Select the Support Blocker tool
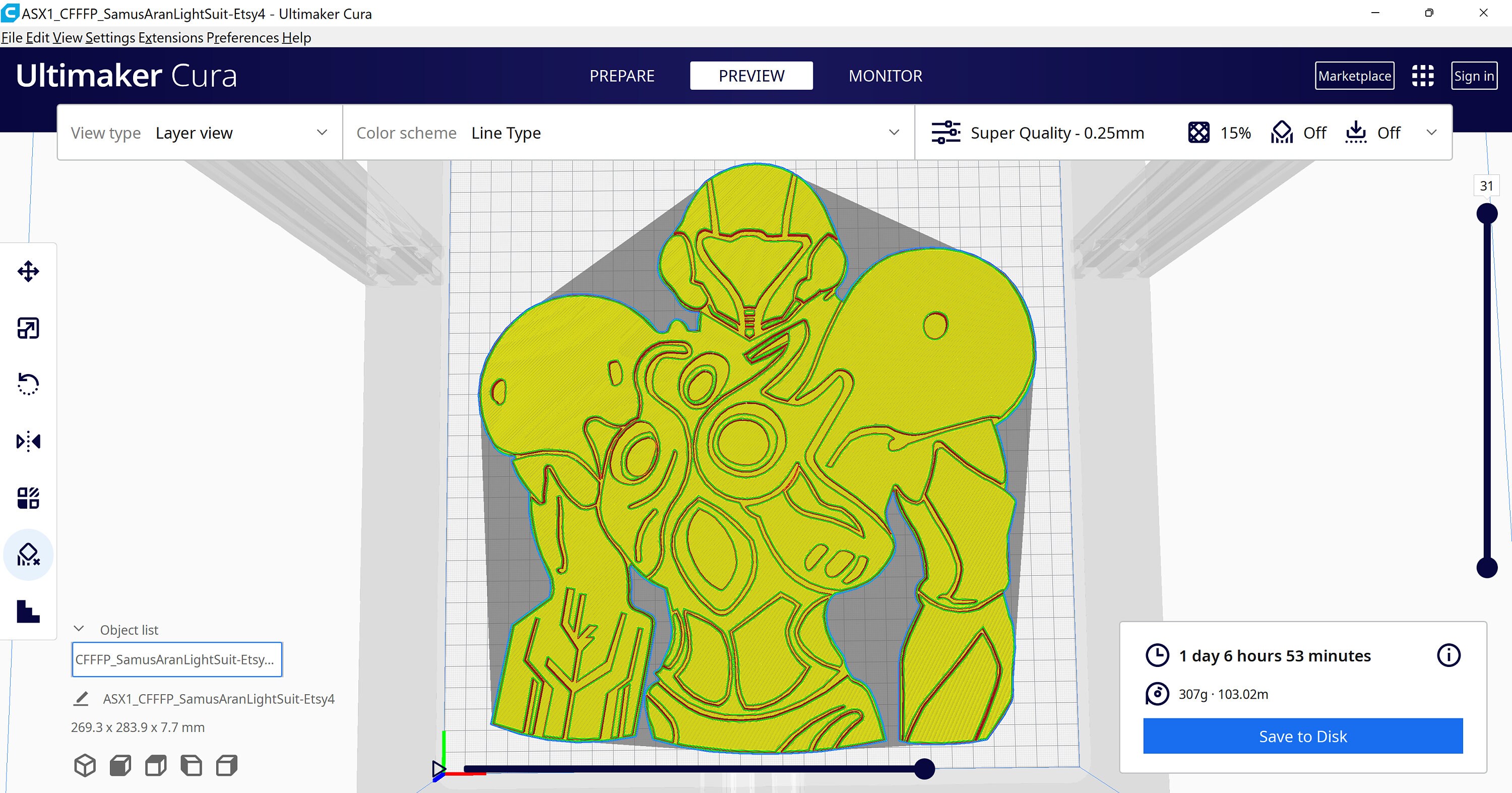Screen dimensions: 1512x793 pyautogui.click(x=28, y=555)
